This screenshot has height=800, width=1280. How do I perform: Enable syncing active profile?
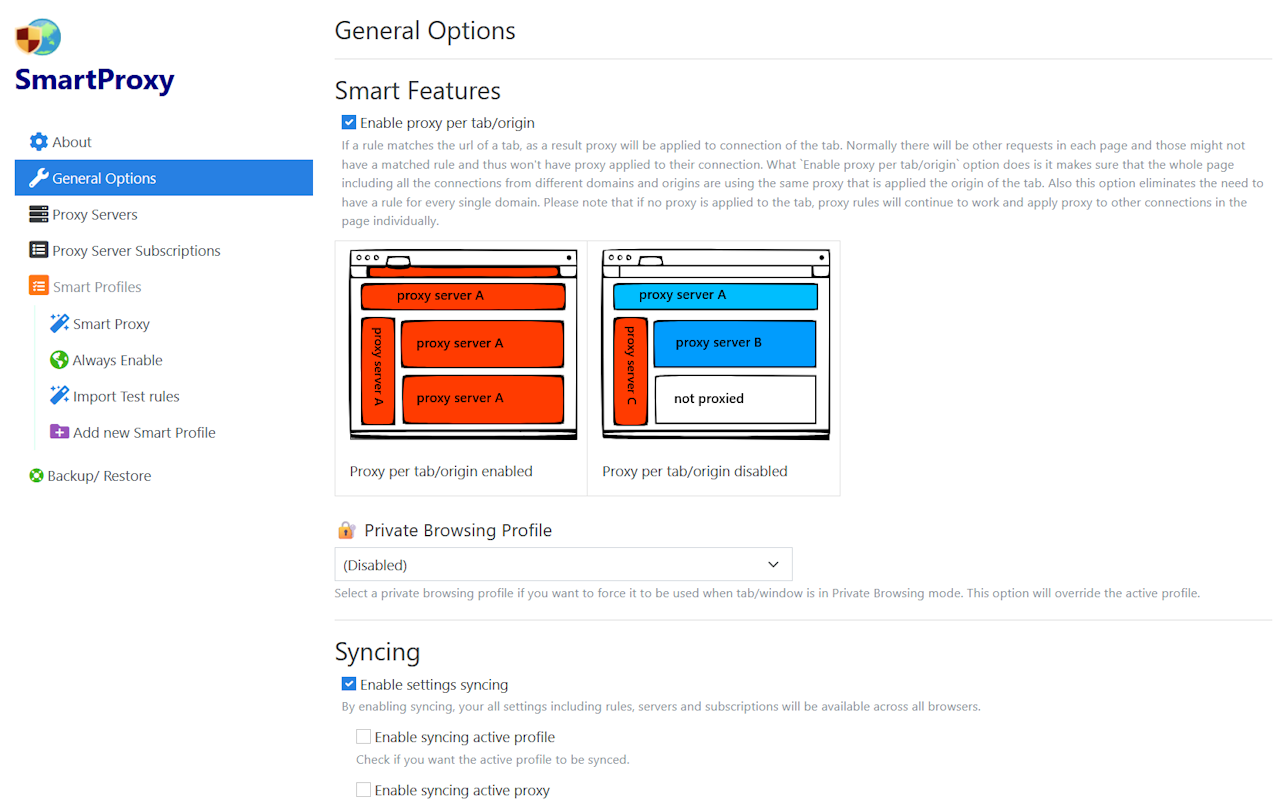tap(364, 736)
